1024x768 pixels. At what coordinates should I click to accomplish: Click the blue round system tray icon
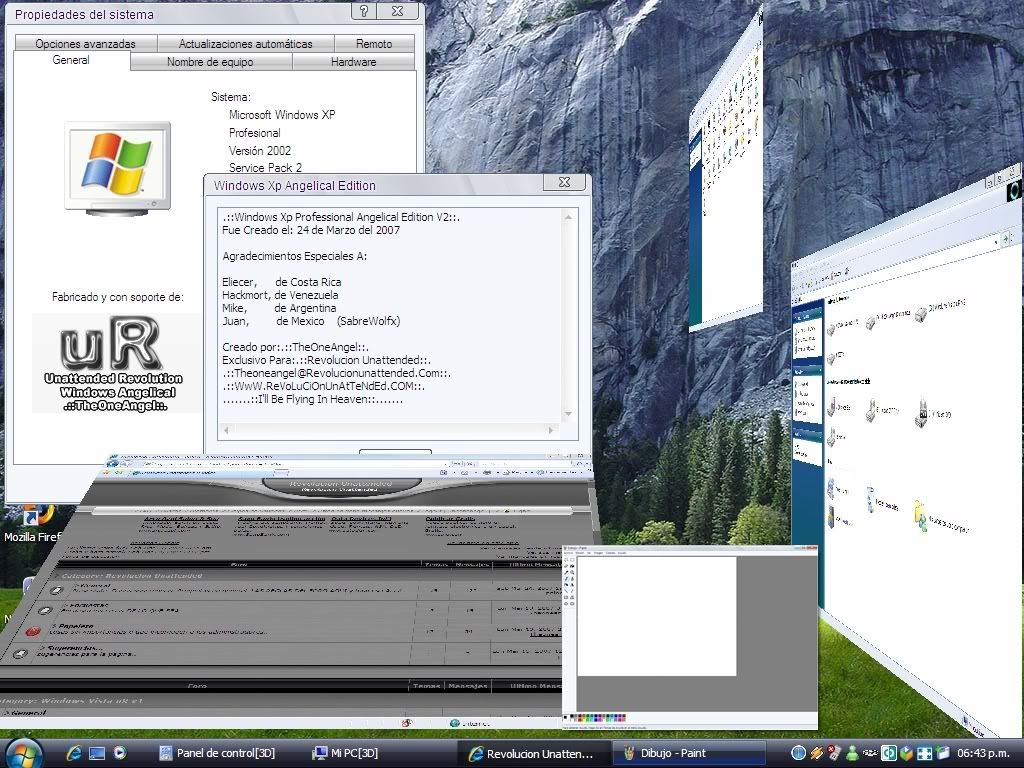point(798,753)
